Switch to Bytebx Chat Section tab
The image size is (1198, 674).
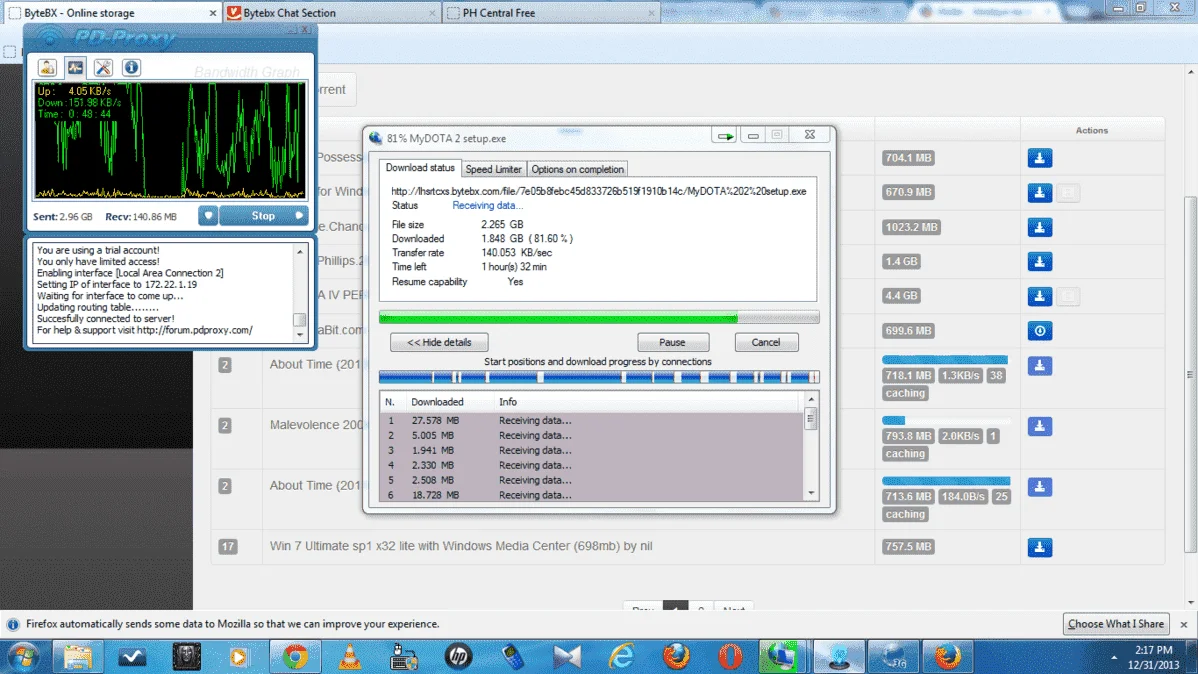(331, 13)
